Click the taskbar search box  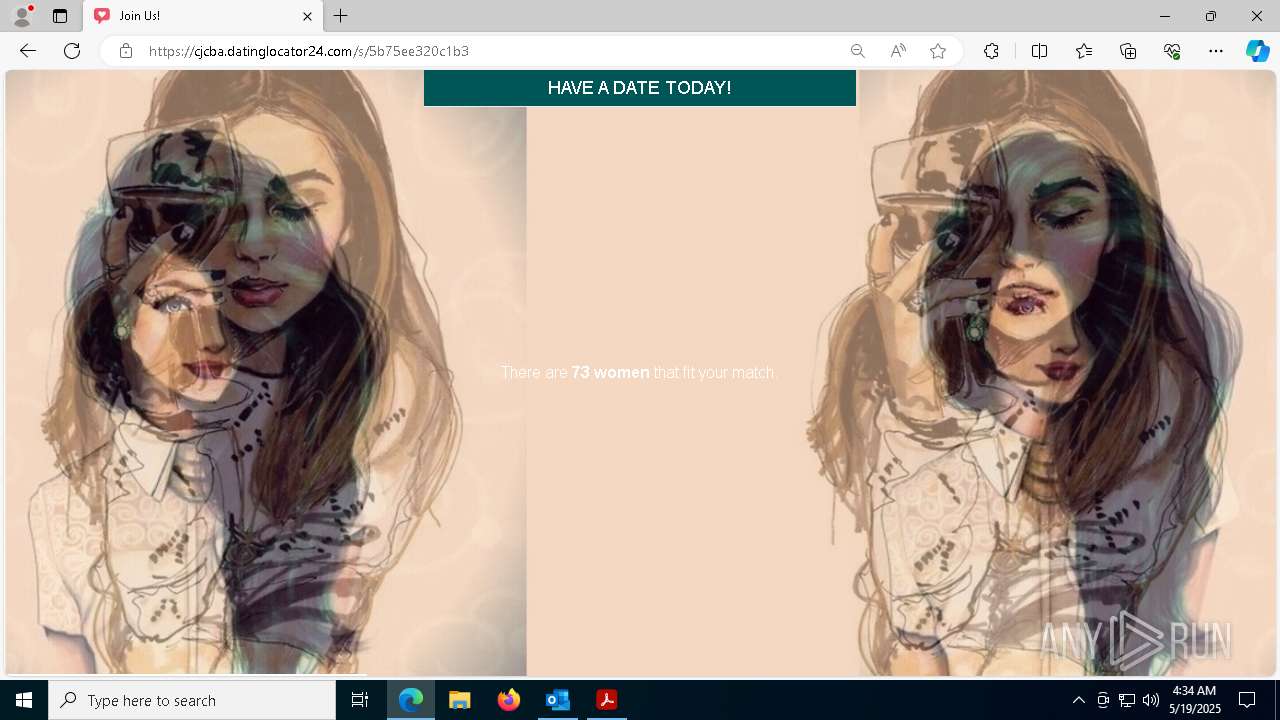[x=192, y=700]
